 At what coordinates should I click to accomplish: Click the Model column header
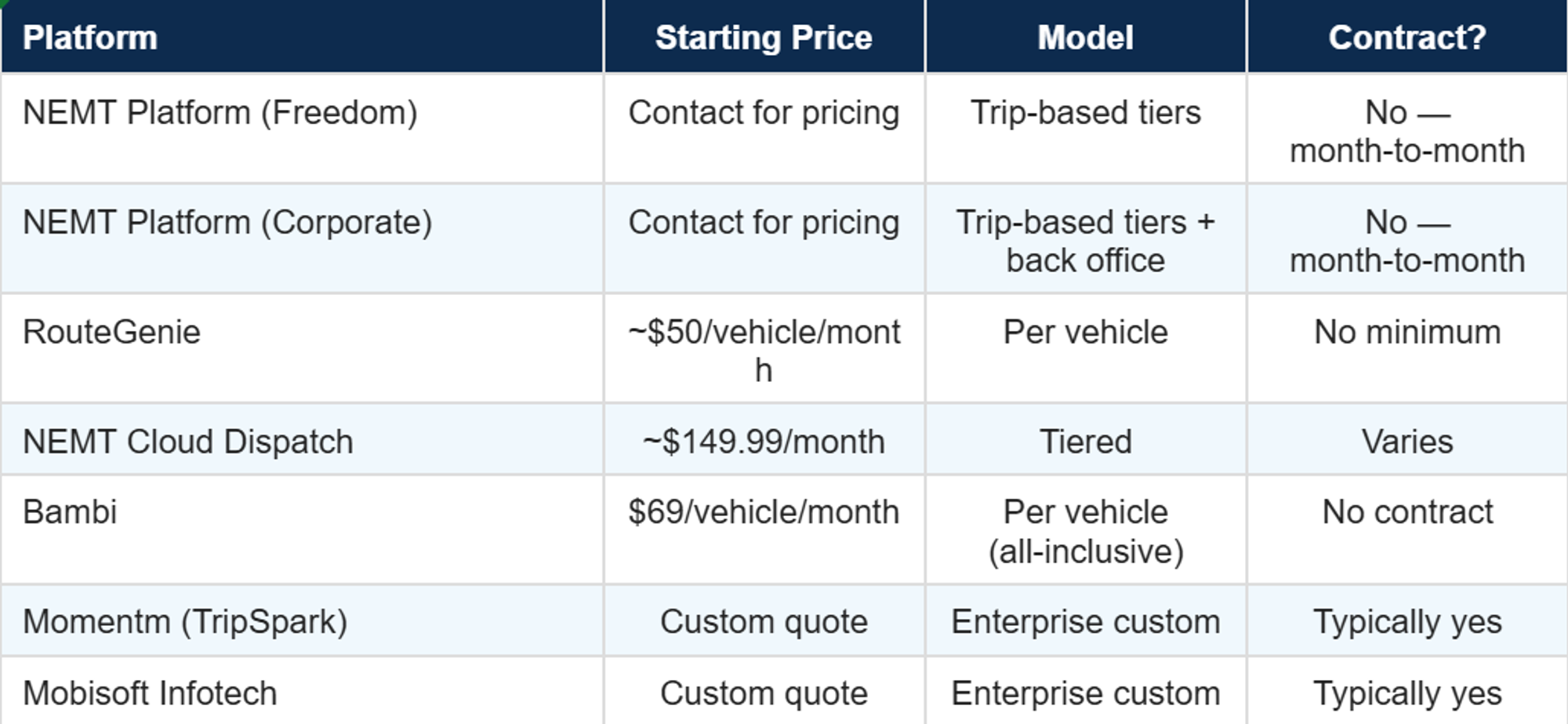[x=1085, y=38]
